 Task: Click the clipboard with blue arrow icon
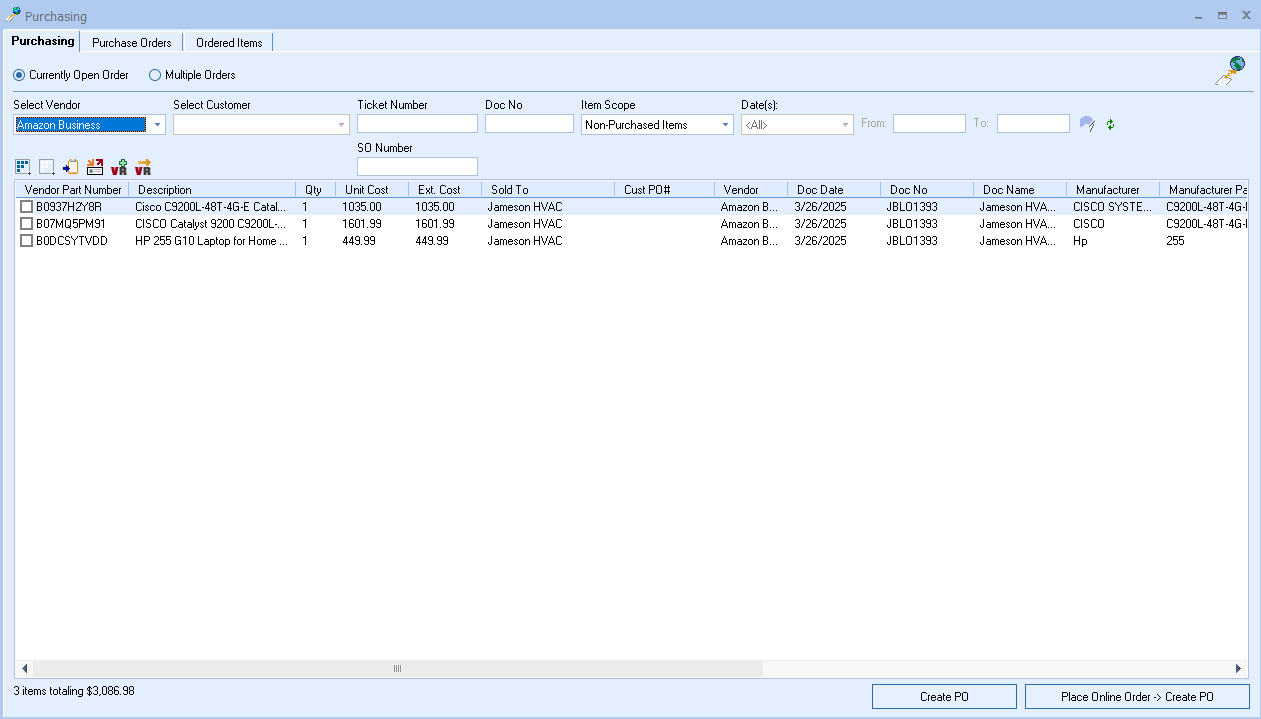pyautogui.click(x=71, y=167)
